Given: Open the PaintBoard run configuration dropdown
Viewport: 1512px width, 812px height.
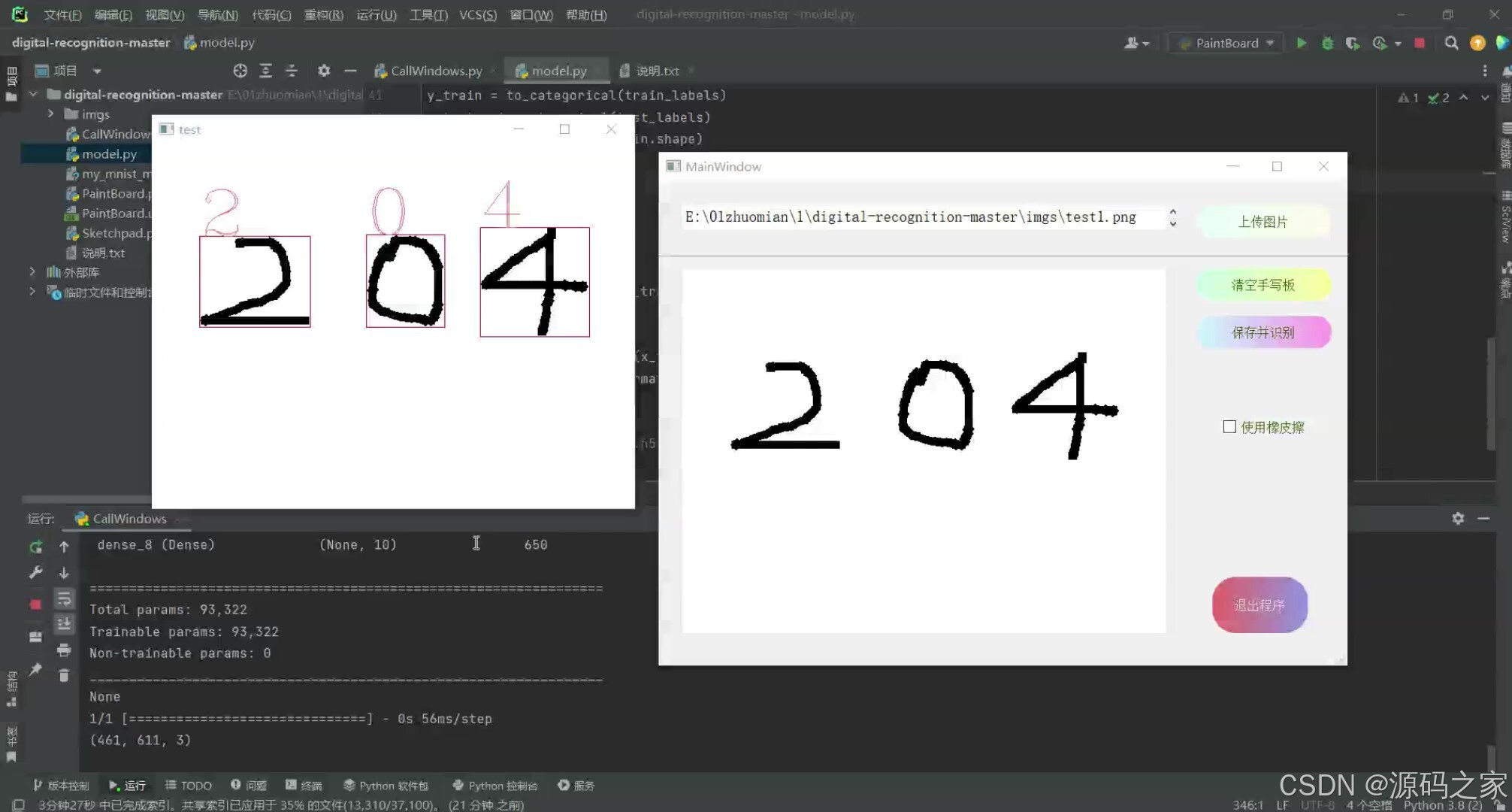Looking at the screenshot, I should click(x=1227, y=44).
